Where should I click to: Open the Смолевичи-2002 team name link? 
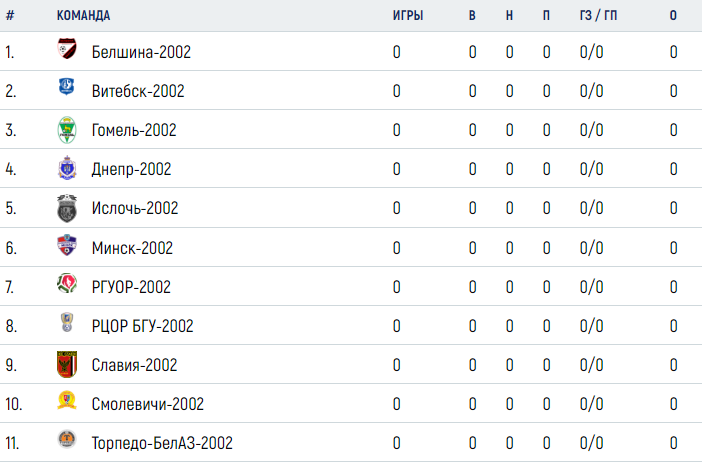coord(148,404)
